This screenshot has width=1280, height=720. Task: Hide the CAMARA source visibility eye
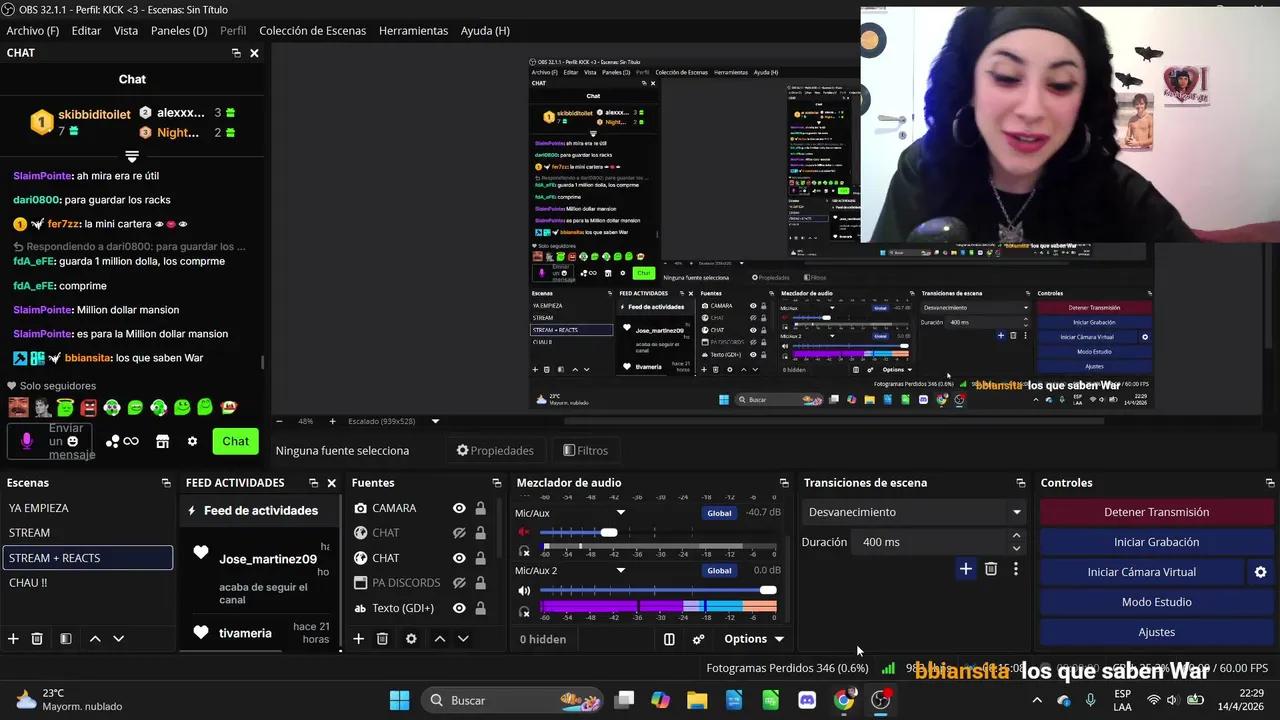459,507
